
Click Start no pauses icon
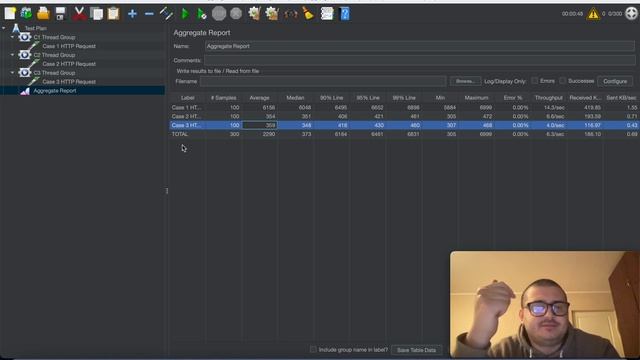pyautogui.click(x=202, y=14)
